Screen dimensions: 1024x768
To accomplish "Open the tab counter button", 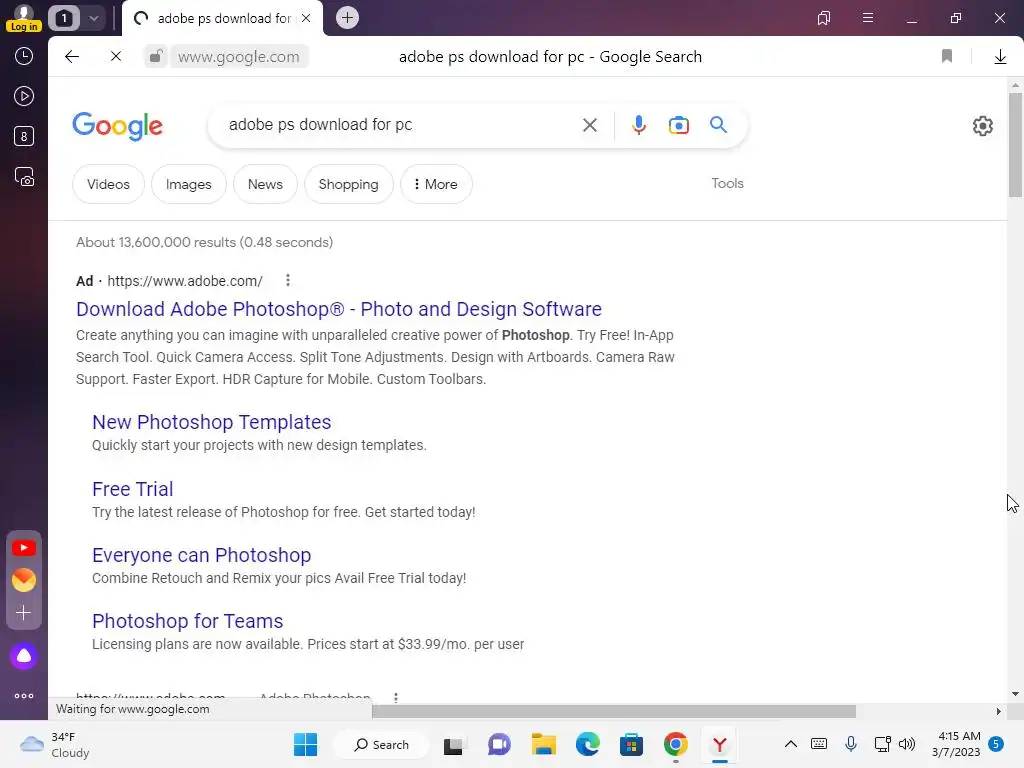I will coord(64,18).
